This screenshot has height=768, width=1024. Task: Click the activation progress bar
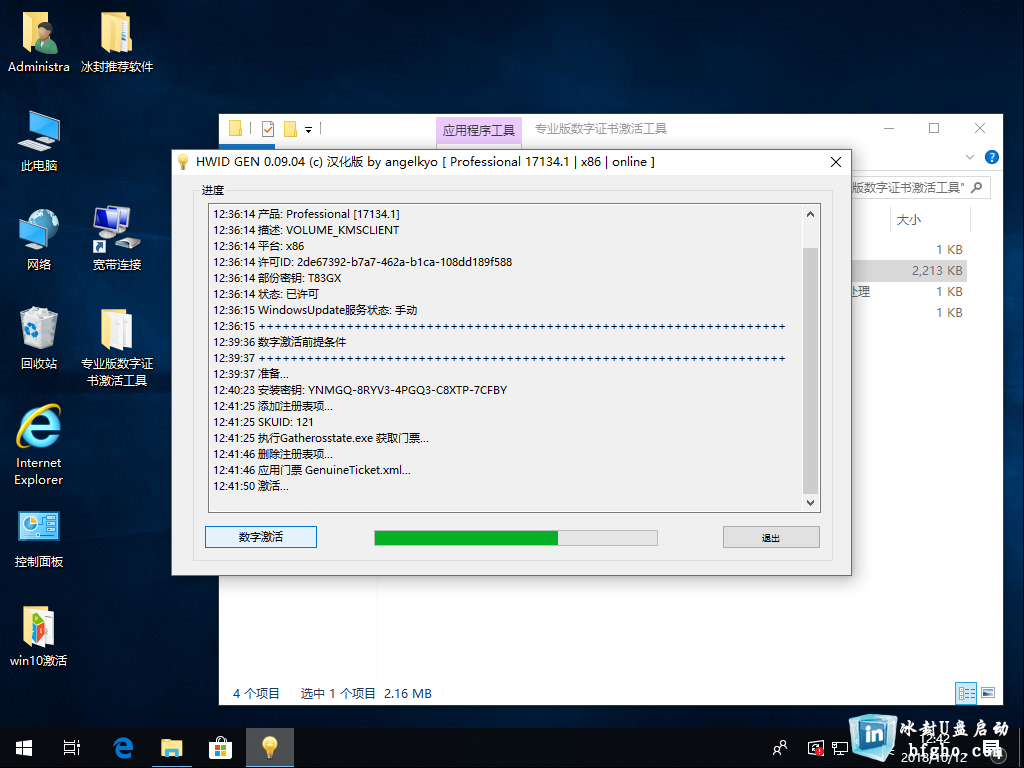pos(516,537)
